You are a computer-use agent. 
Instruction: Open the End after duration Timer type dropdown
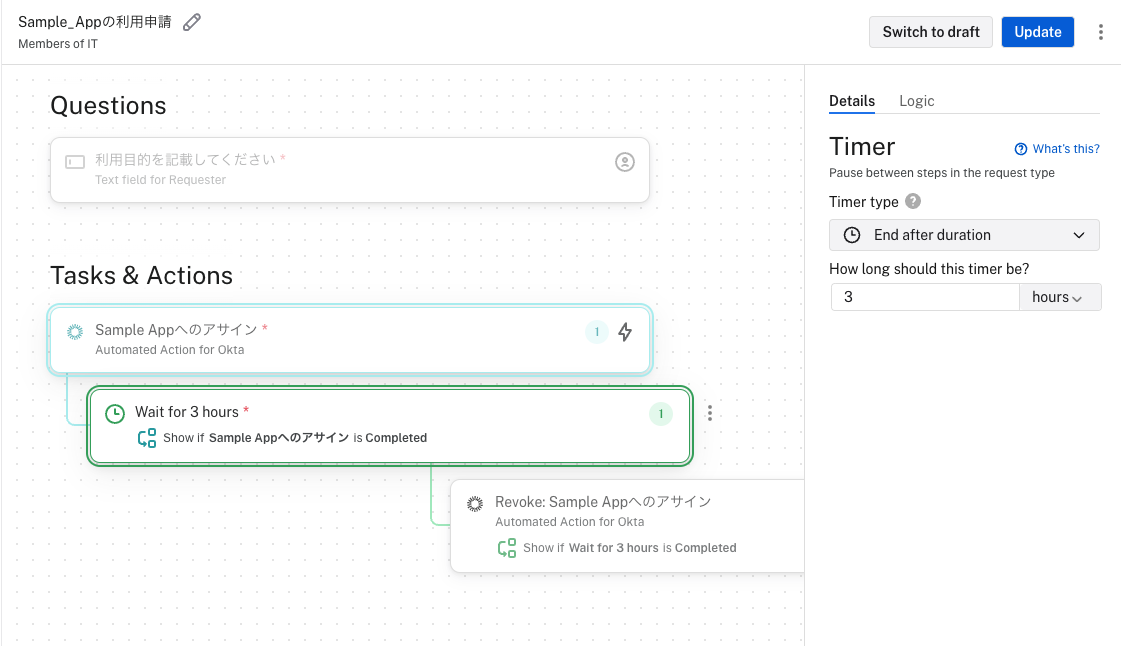[963, 234]
